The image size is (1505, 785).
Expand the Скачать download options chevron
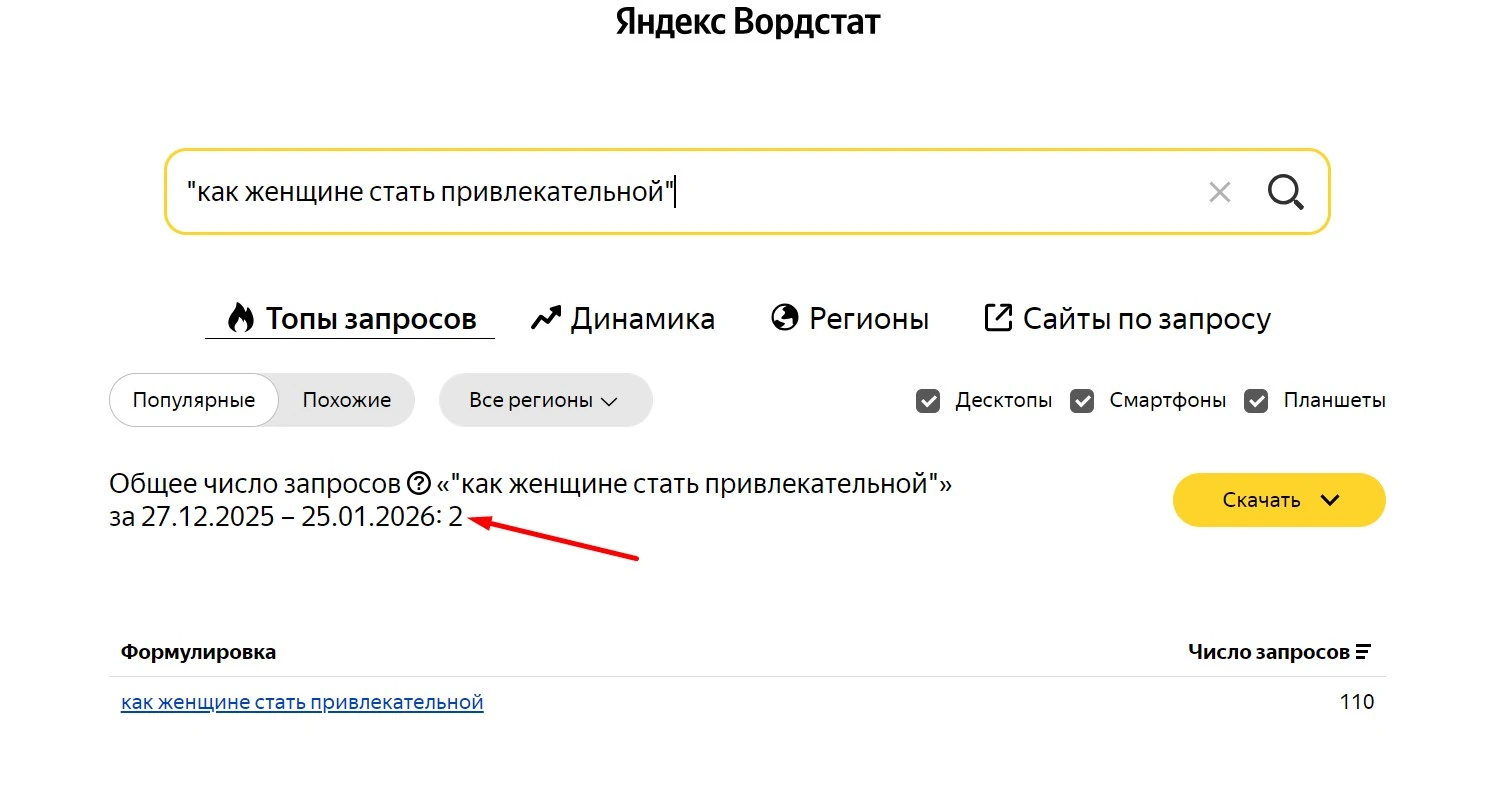coord(1330,500)
